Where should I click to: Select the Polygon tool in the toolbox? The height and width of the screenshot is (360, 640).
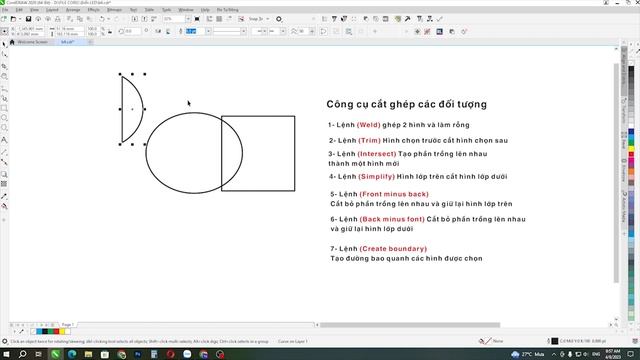[4, 128]
